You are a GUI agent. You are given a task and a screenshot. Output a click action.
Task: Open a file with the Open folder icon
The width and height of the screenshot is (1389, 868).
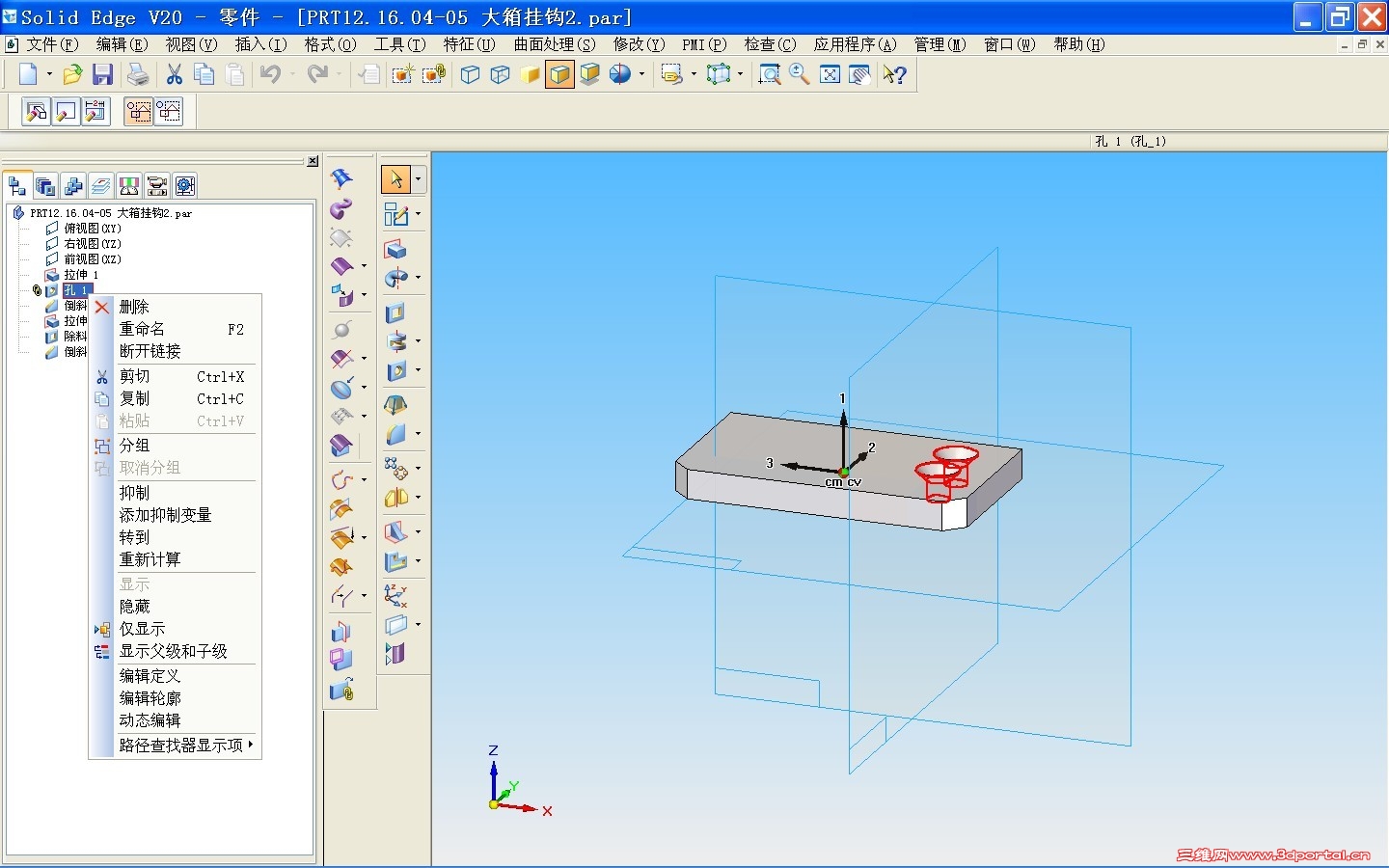point(72,74)
